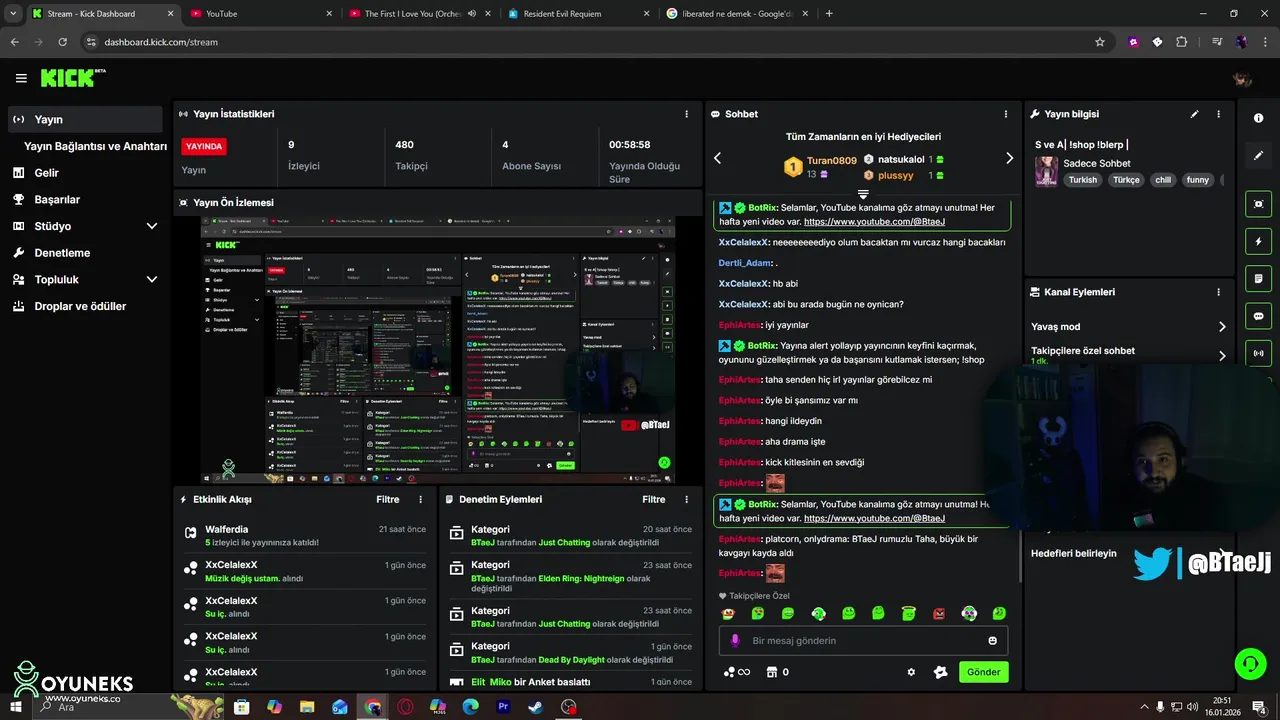Open Yayın Bağlantısı ve Anahtarı page
Viewport: 1280px width, 720px height.
[95, 146]
